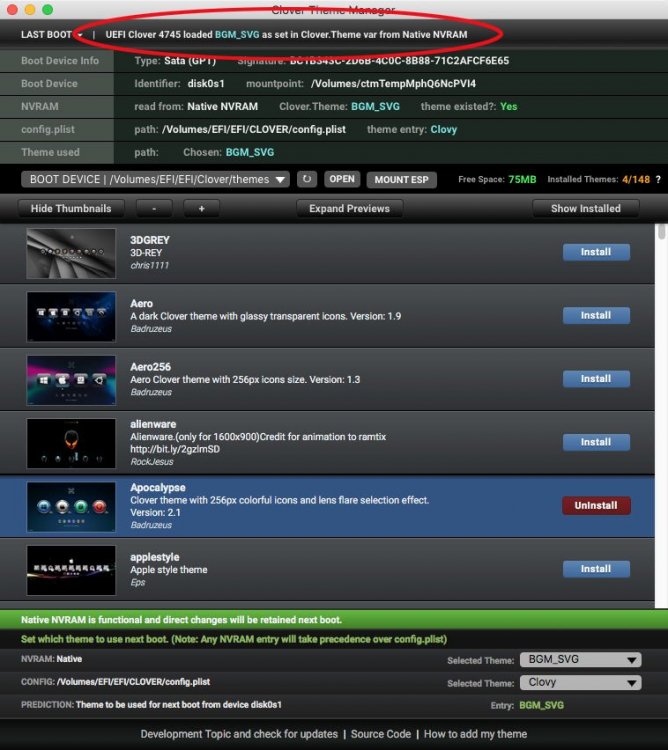
Task: Open the NVRAM Selected Theme BGM_SVG dropdown
Action: 580,660
